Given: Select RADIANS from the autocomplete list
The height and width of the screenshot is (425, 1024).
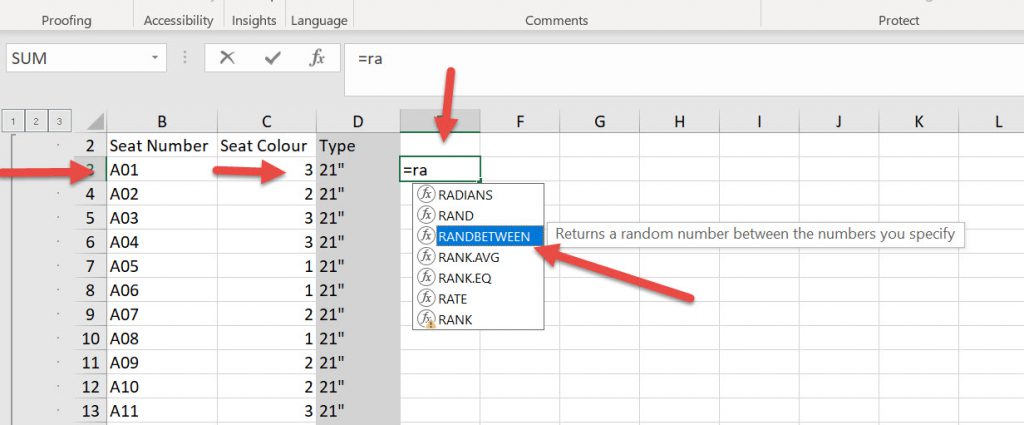Looking at the screenshot, I should point(465,195).
